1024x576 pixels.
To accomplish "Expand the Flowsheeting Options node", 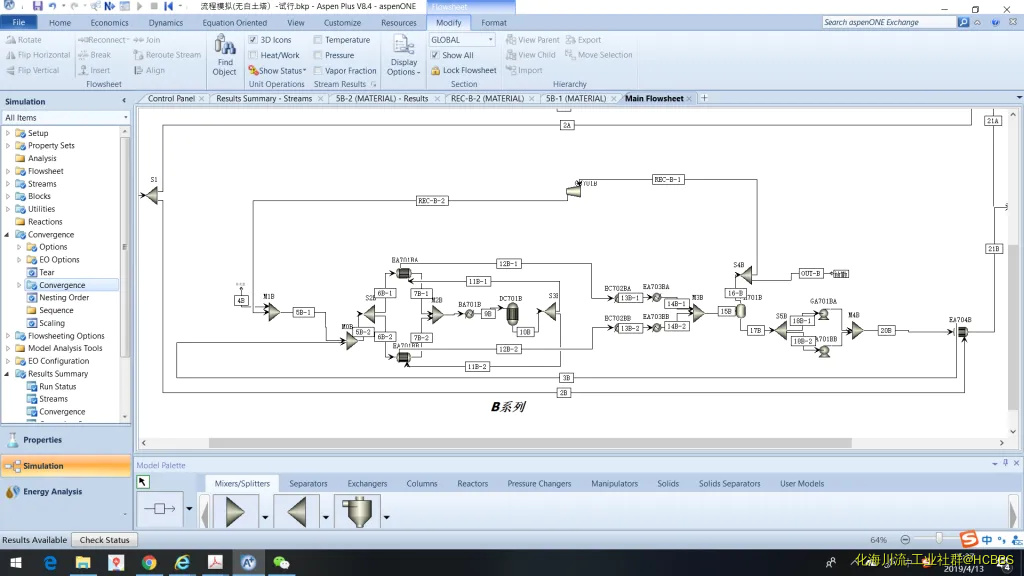I will [8, 336].
